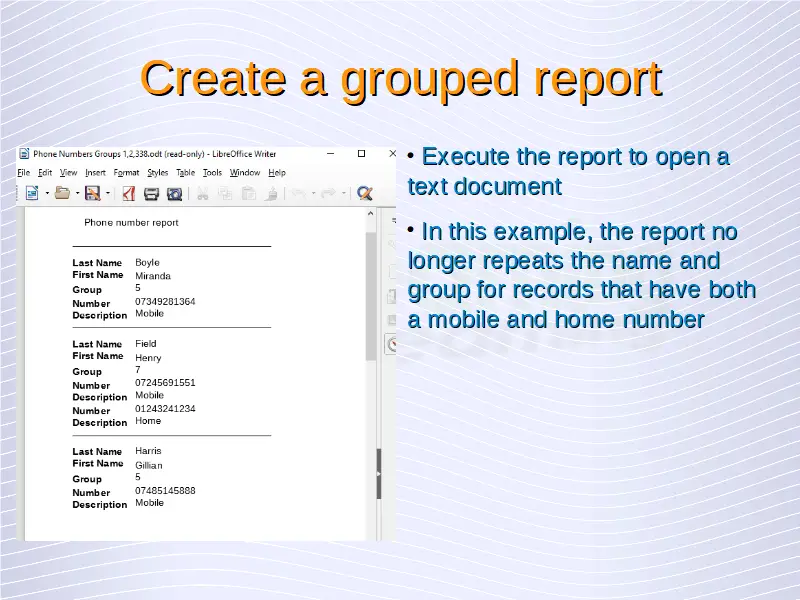The image size is (800, 600).
Task: Click the Export as PDF icon
Action: [x=129, y=193]
